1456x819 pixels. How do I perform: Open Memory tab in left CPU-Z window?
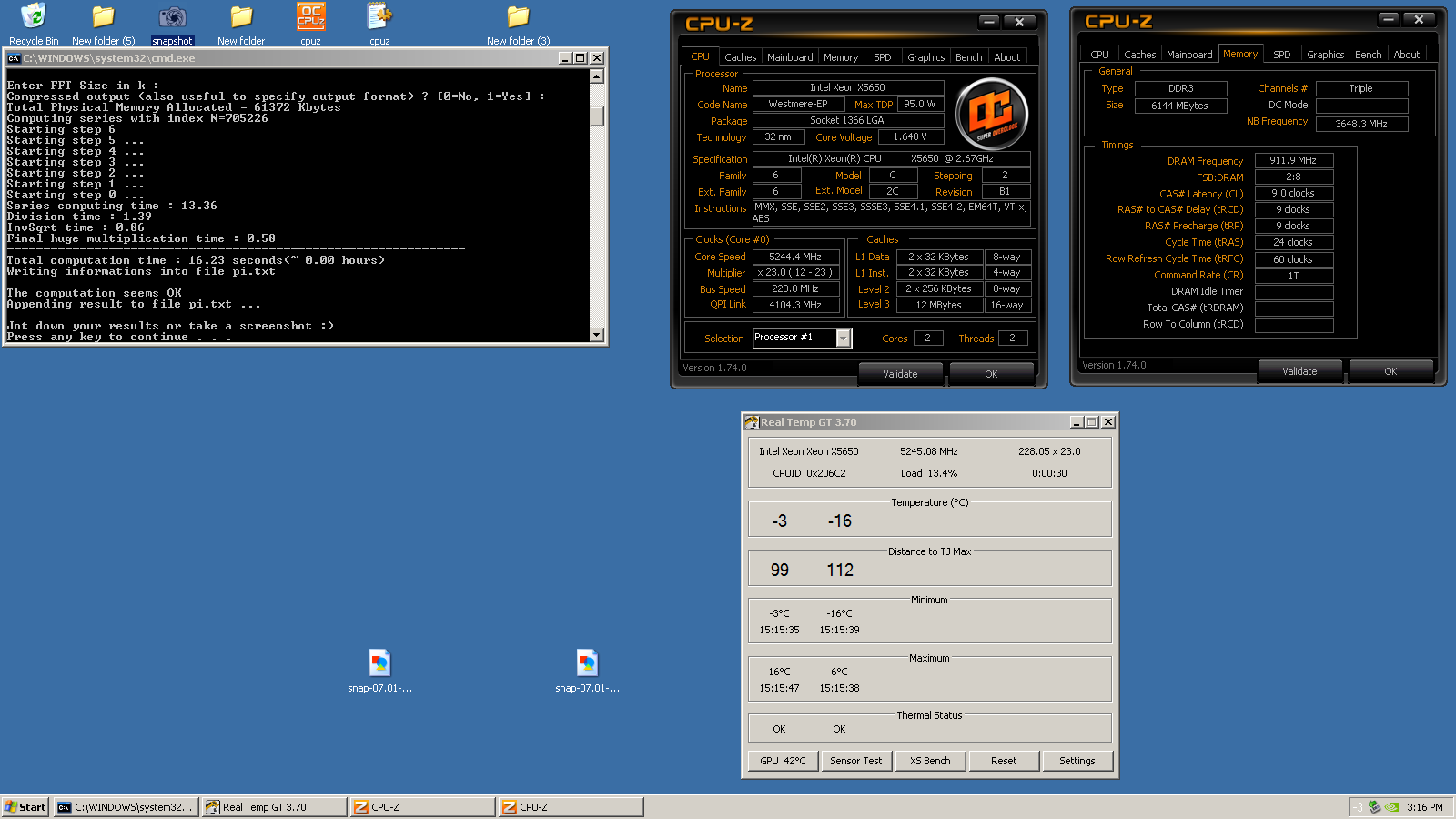point(841,57)
